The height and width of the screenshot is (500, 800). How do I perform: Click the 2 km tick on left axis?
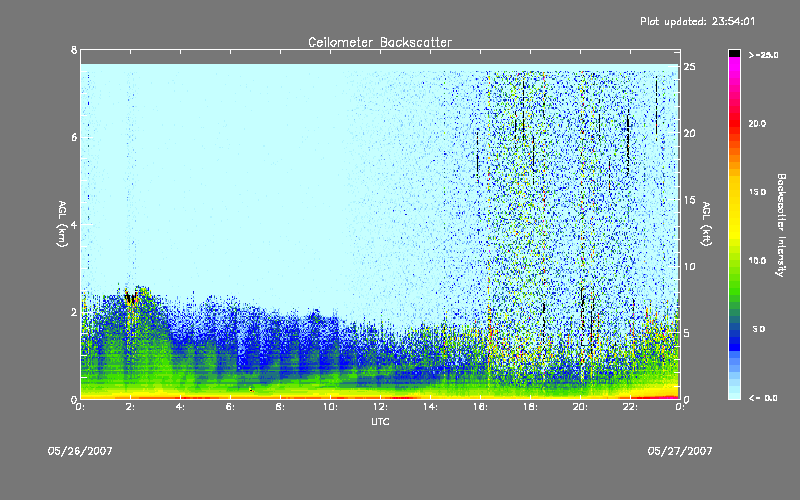tap(74, 312)
